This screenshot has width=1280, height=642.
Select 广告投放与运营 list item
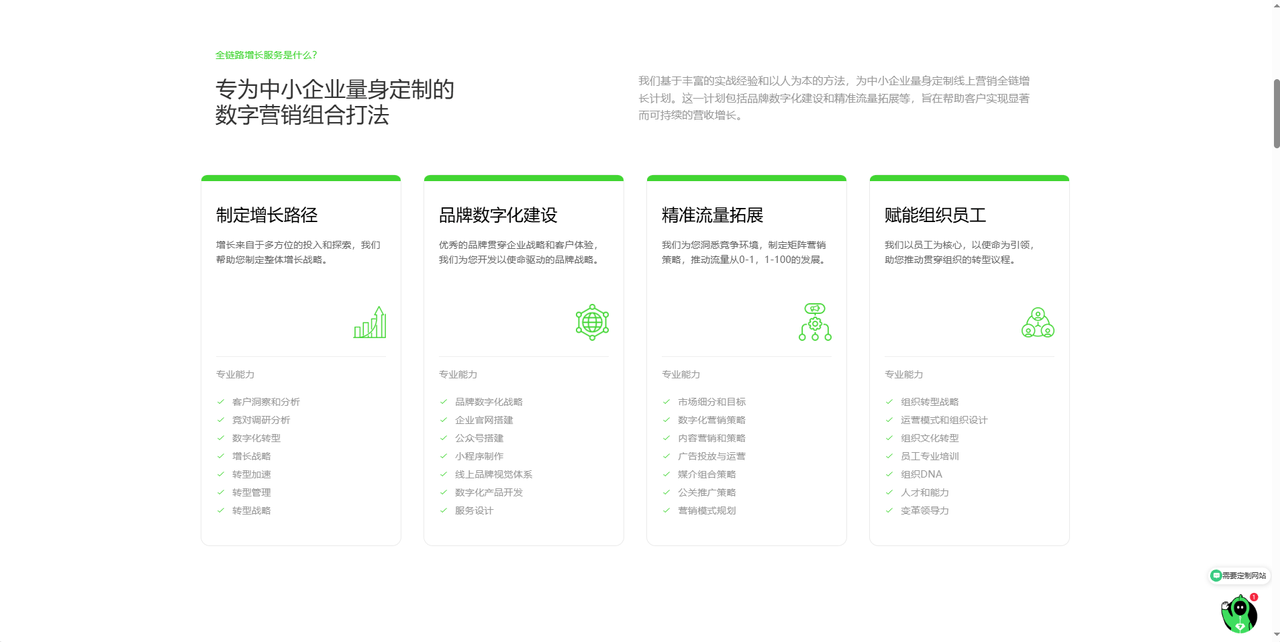(711, 456)
